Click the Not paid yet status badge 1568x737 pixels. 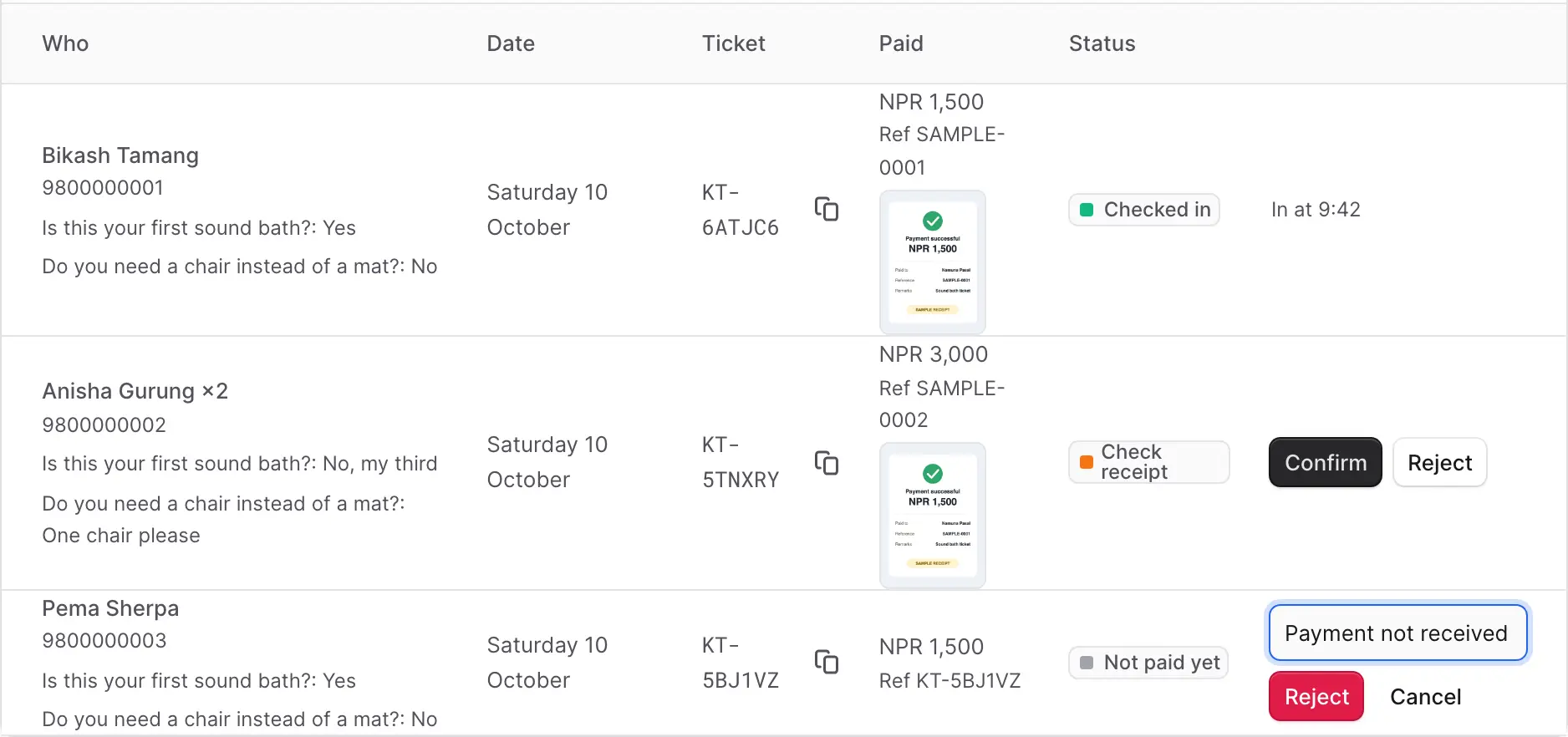(1148, 663)
